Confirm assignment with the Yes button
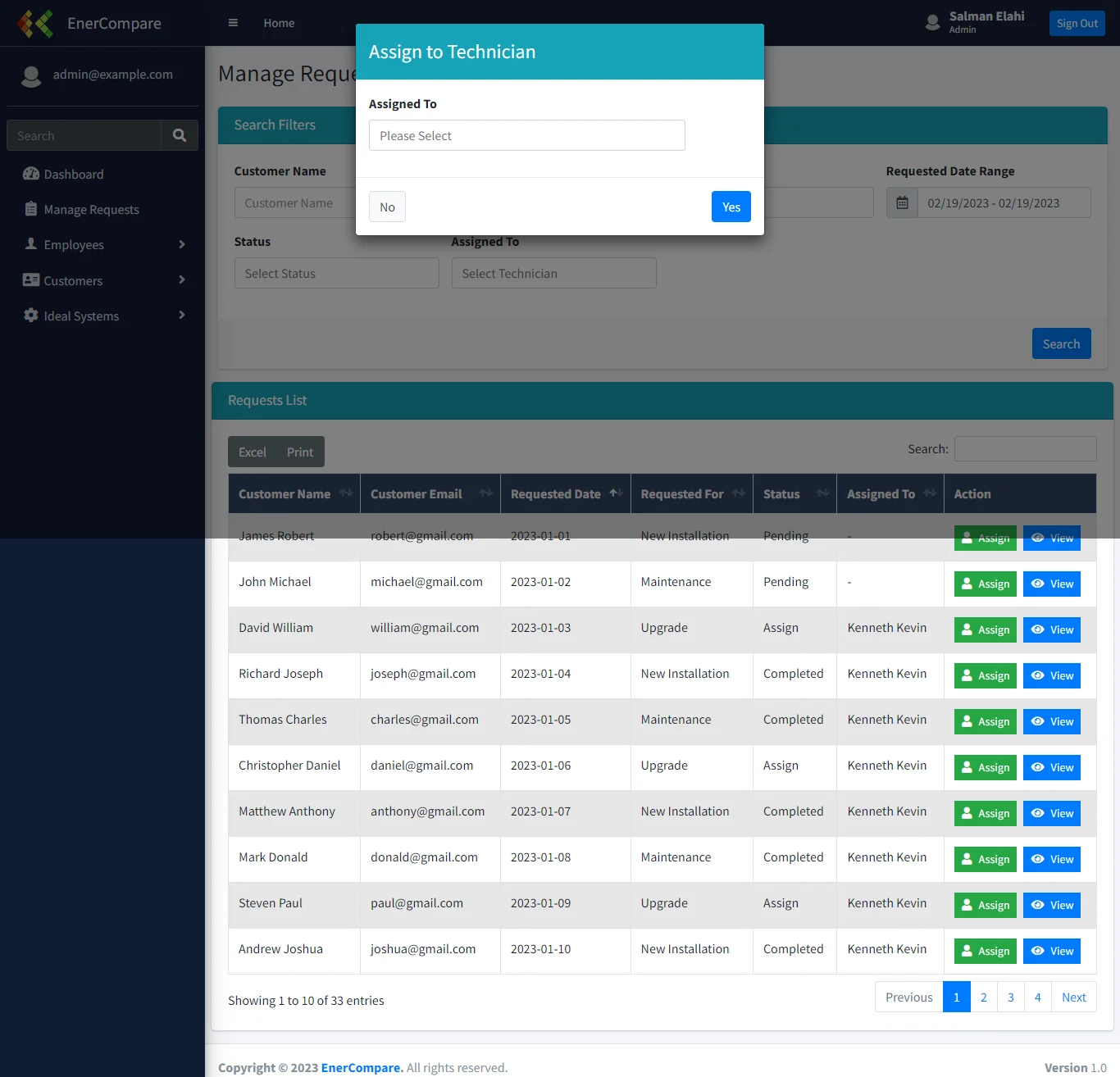This screenshot has width=1120, height=1077. point(731,207)
